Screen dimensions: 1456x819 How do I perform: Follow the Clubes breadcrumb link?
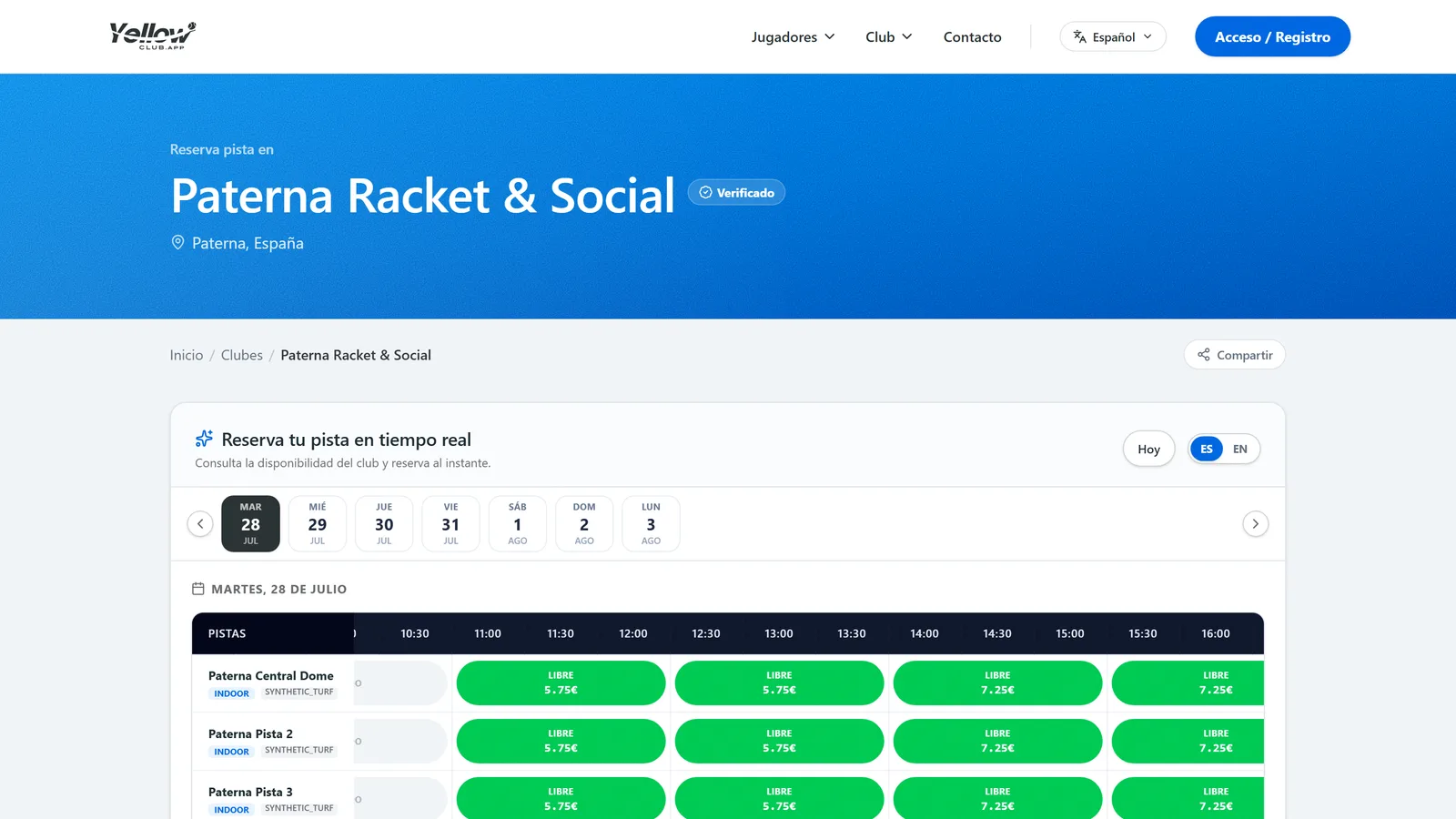pyautogui.click(x=242, y=355)
